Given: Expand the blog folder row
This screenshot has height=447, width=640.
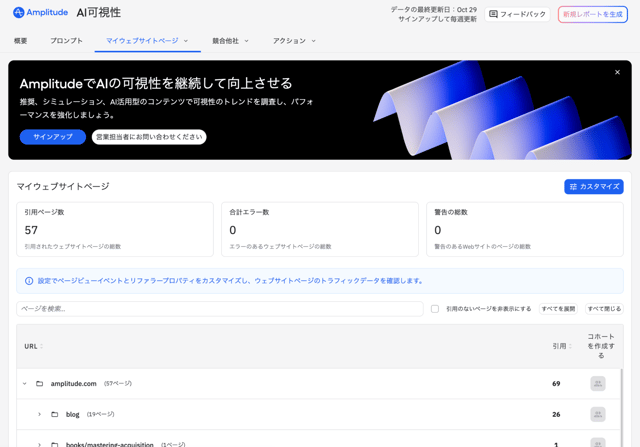Looking at the screenshot, I should click(x=39, y=414).
